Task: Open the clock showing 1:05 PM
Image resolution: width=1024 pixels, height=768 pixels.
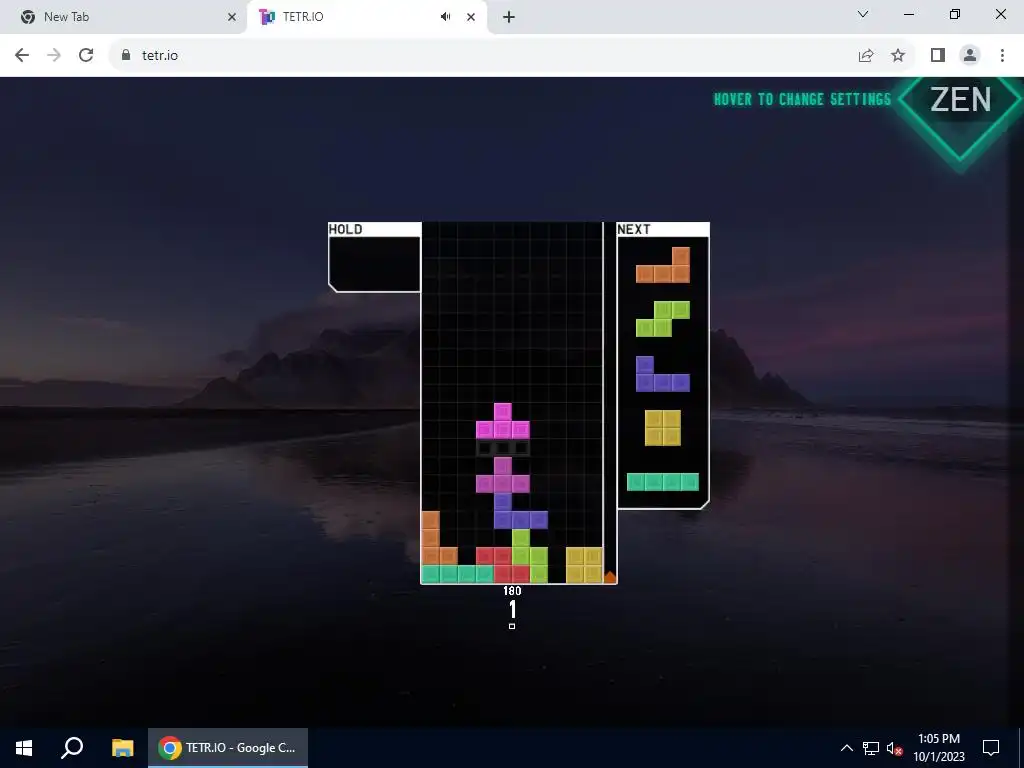Action: 939,748
